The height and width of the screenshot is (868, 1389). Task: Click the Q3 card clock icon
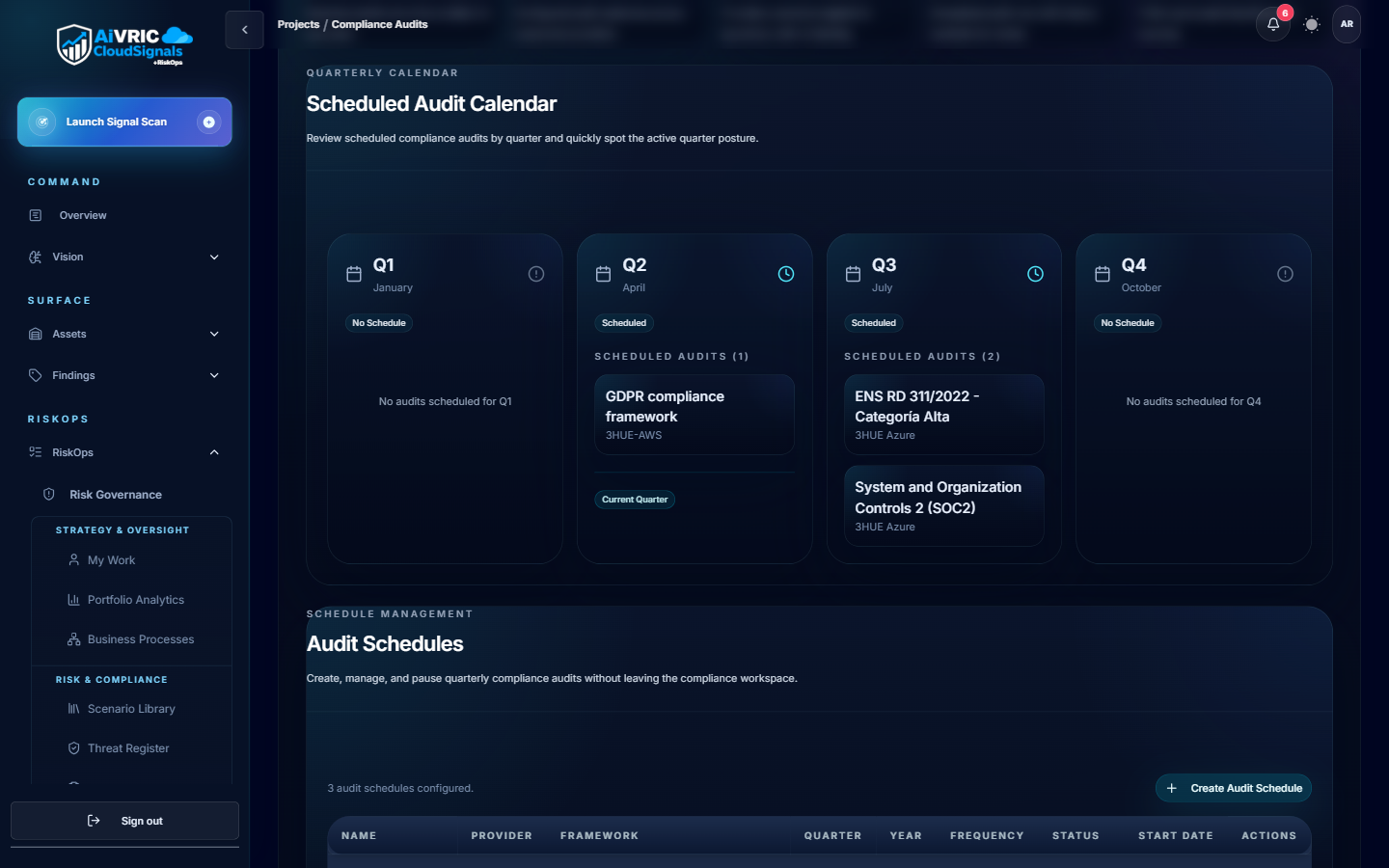coord(1035,274)
